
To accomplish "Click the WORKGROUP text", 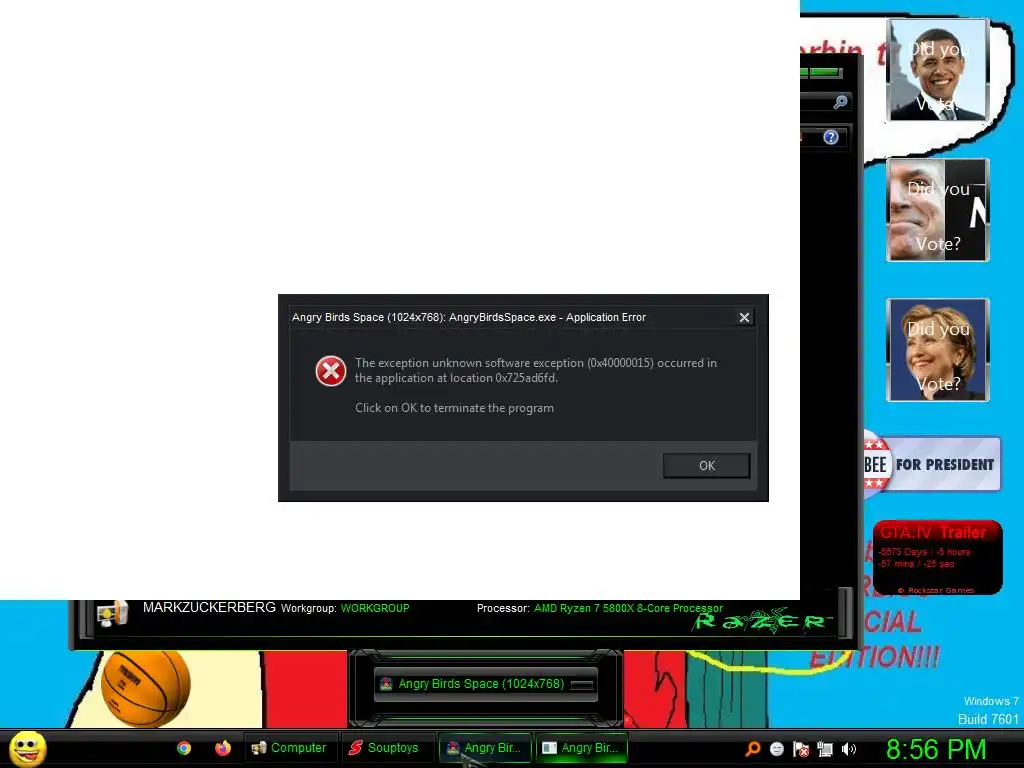I will [x=375, y=608].
